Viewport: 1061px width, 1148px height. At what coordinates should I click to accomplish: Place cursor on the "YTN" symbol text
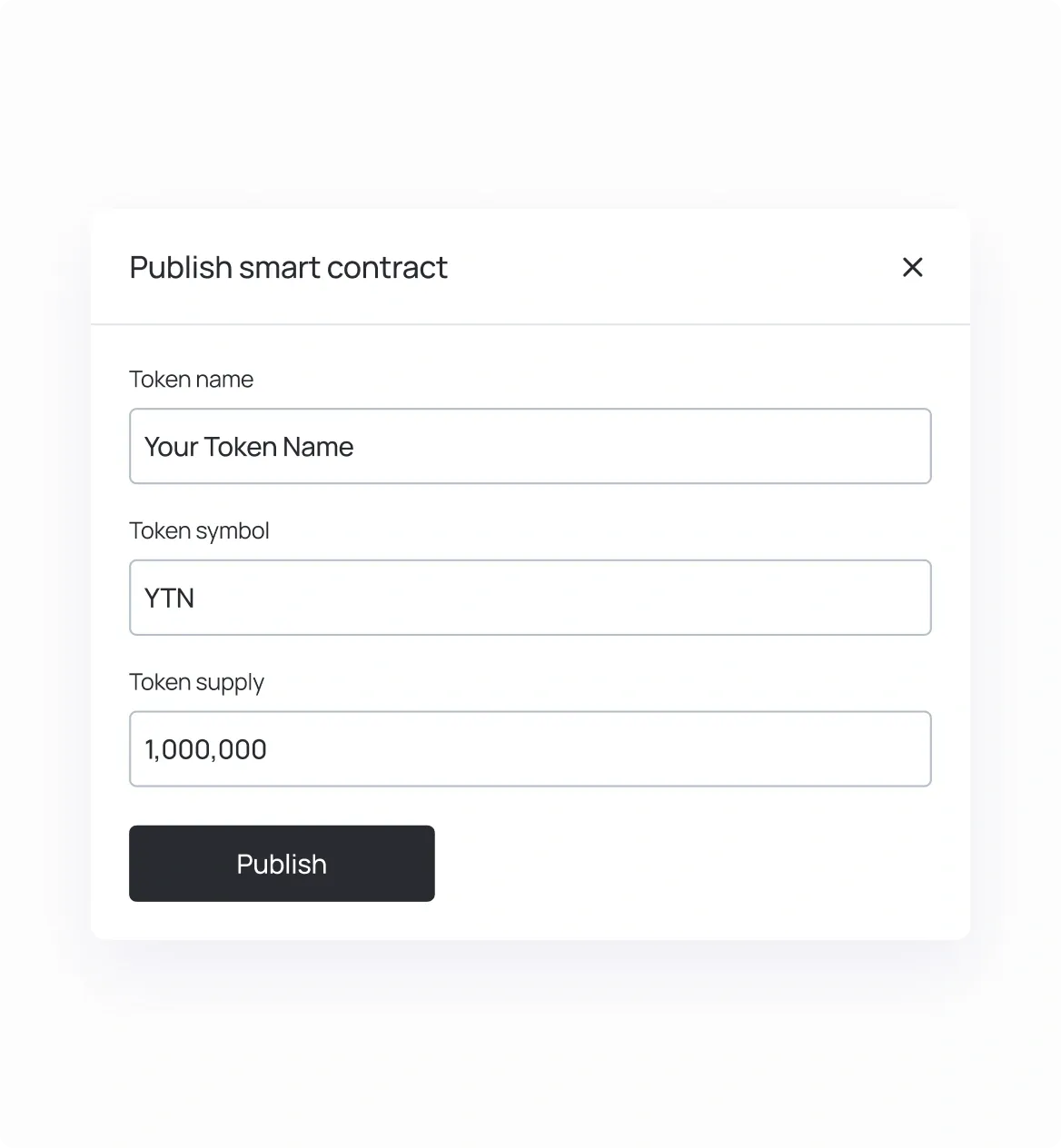click(x=169, y=599)
